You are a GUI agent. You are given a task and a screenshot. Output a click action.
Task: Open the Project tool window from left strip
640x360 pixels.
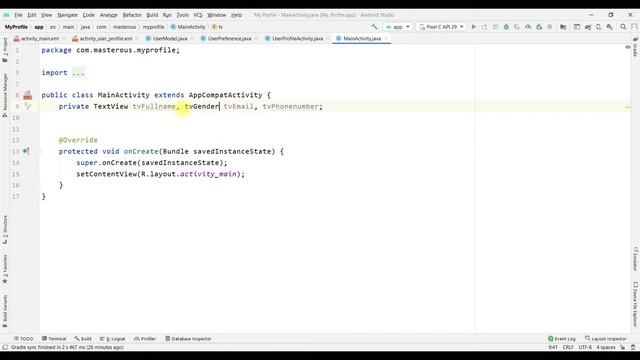[5, 49]
